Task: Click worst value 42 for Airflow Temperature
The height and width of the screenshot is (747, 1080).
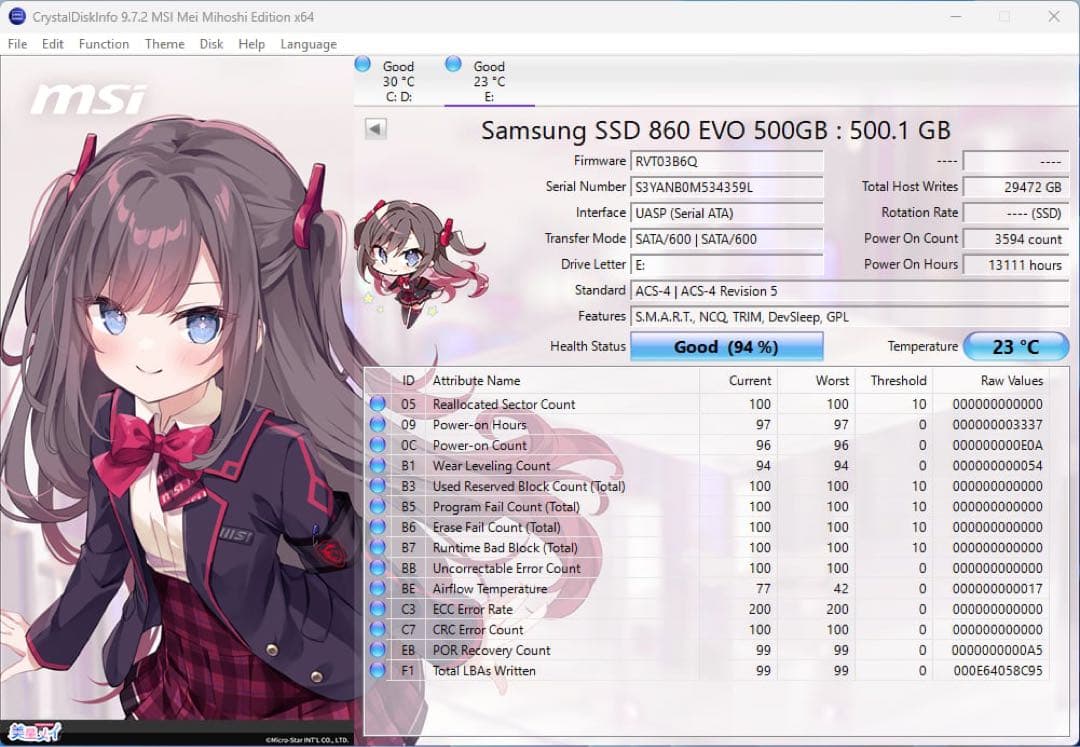Action: pyautogui.click(x=841, y=589)
